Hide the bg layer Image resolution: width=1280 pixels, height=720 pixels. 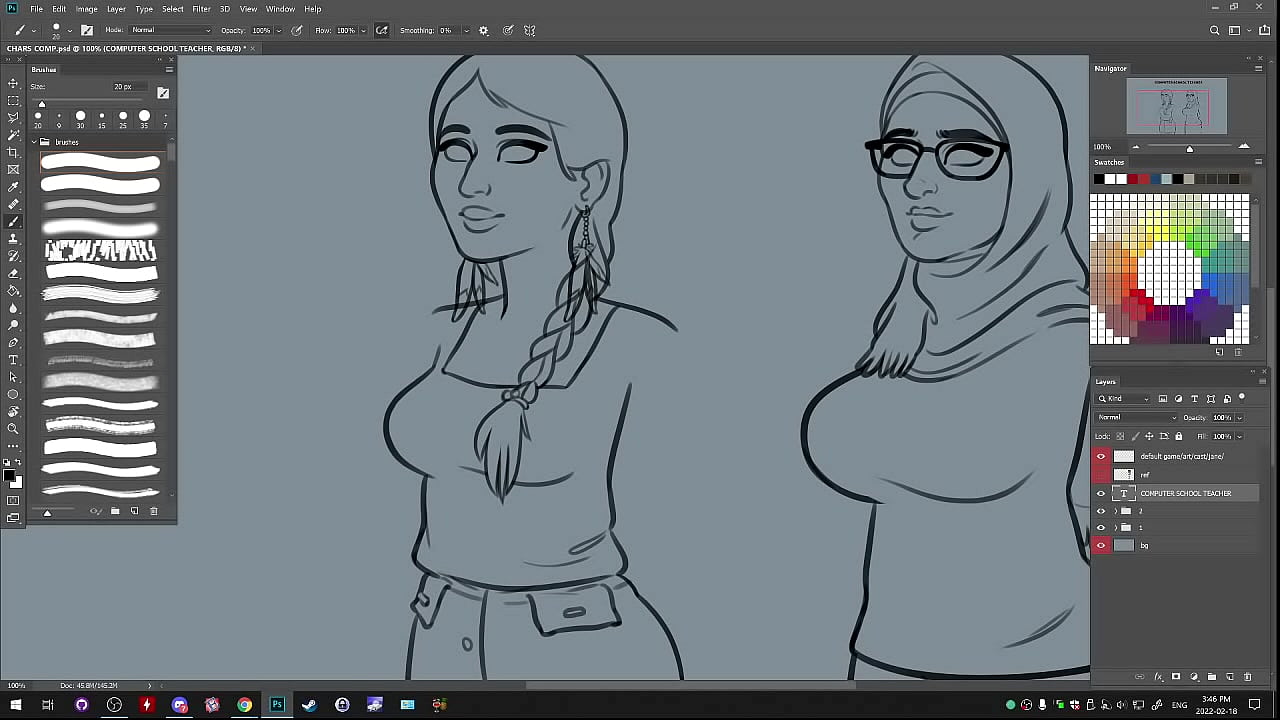click(1101, 545)
